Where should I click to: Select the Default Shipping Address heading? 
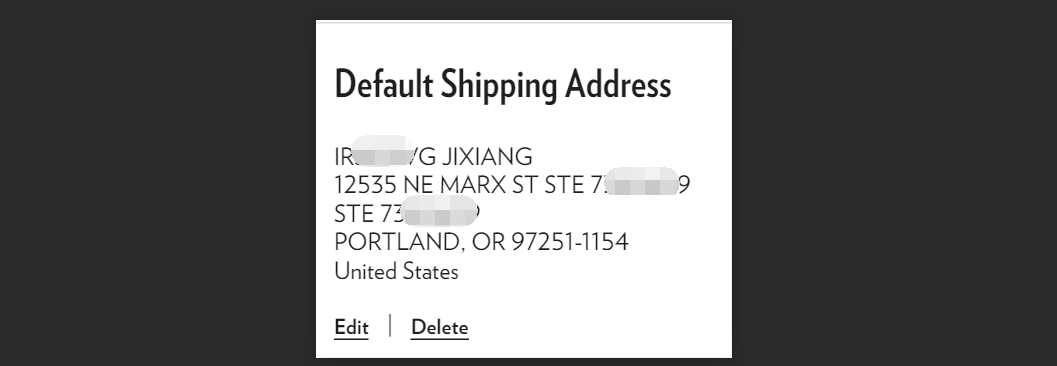point(503,86)
